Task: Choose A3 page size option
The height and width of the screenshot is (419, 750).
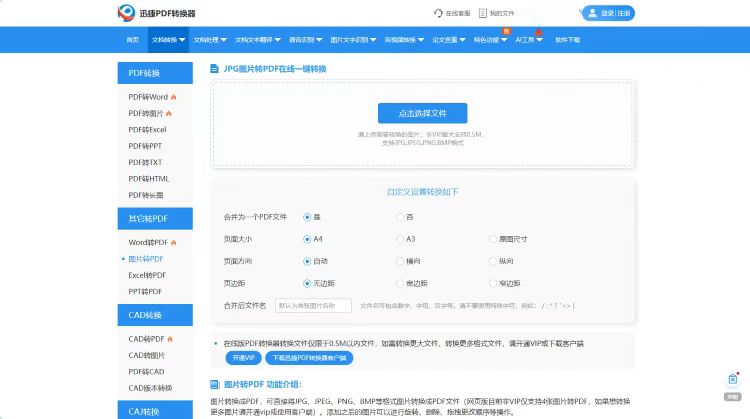Action: [x=400, y=239]
